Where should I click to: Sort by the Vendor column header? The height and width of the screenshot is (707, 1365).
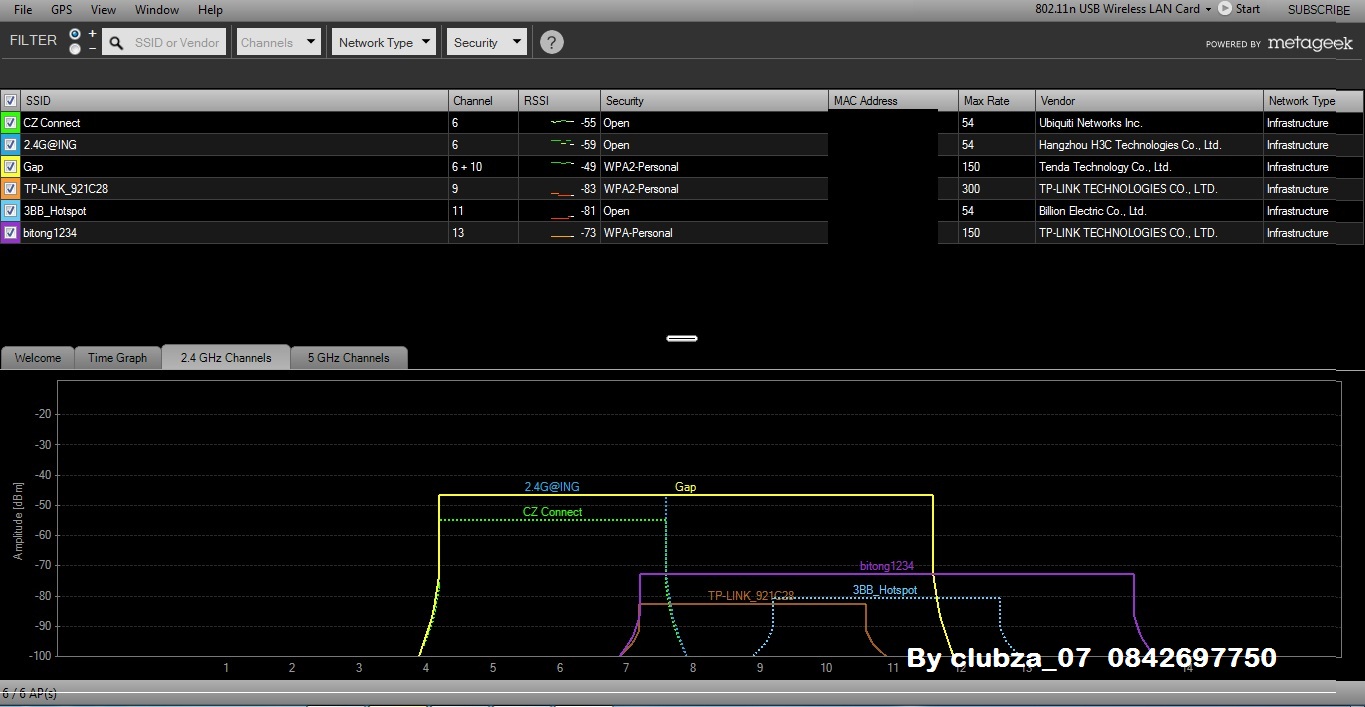[1149, 101]
